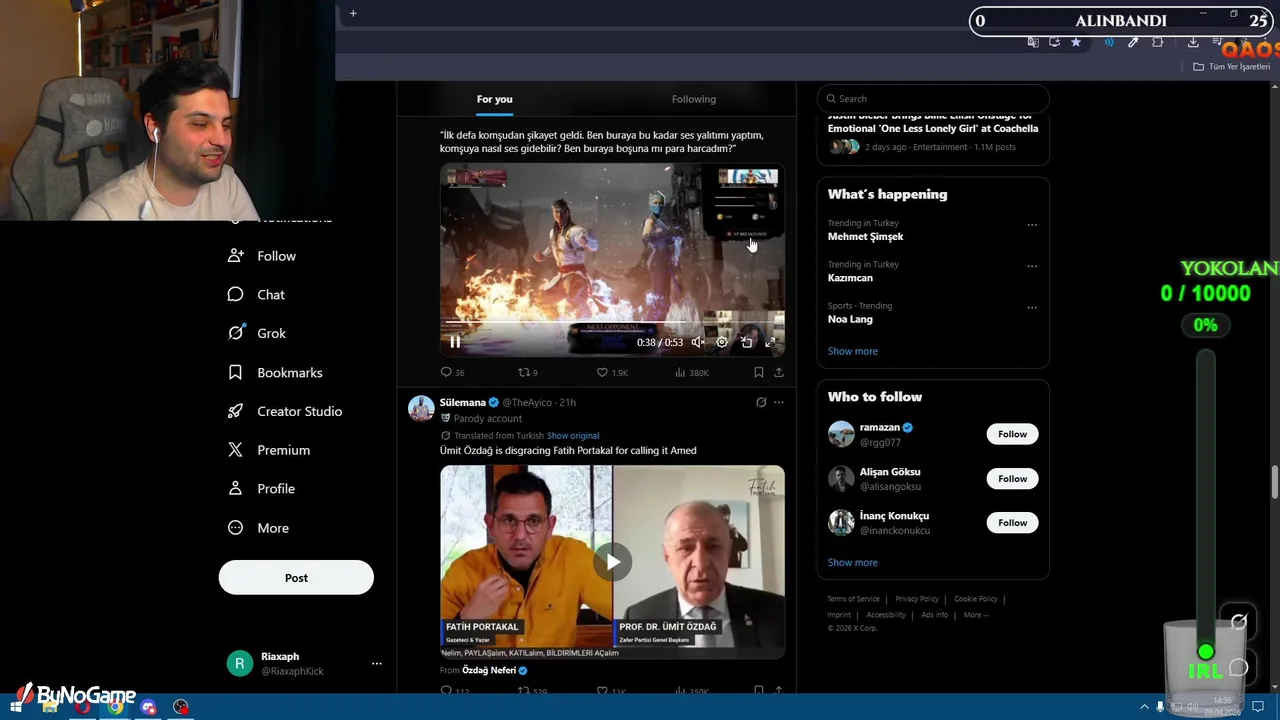Switch to the For you tab

(494, 99)
